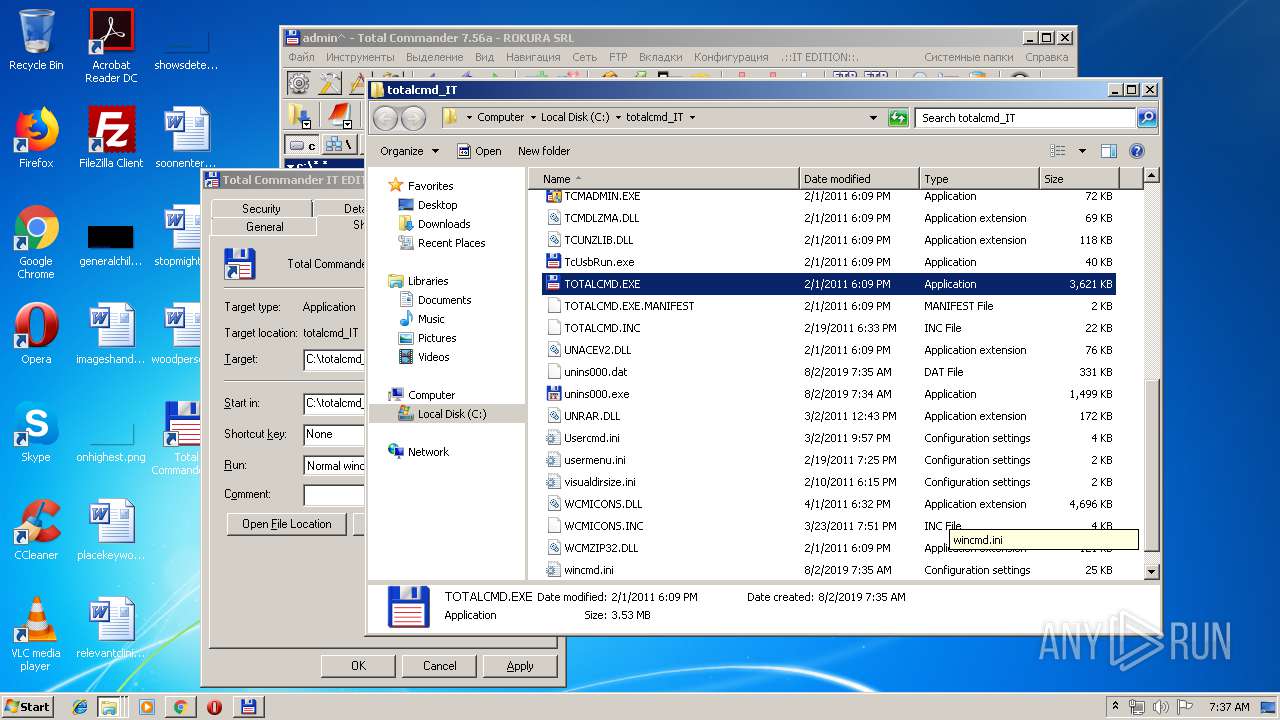Open CCleaner desktop icon

36,530
